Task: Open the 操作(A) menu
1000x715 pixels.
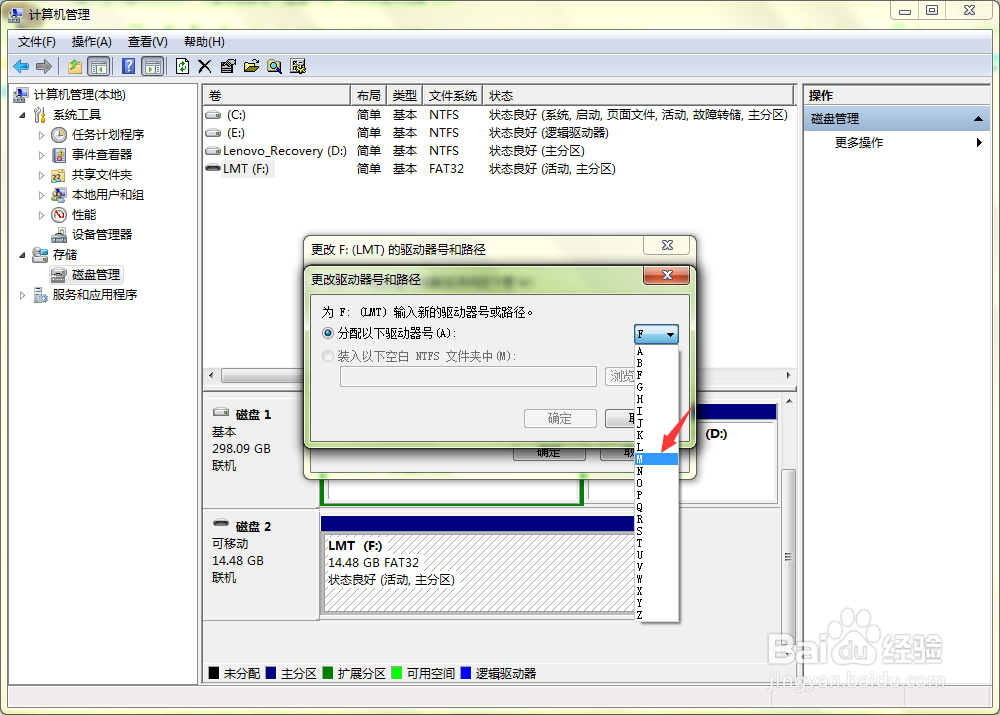Action: [x=91, y=42]
